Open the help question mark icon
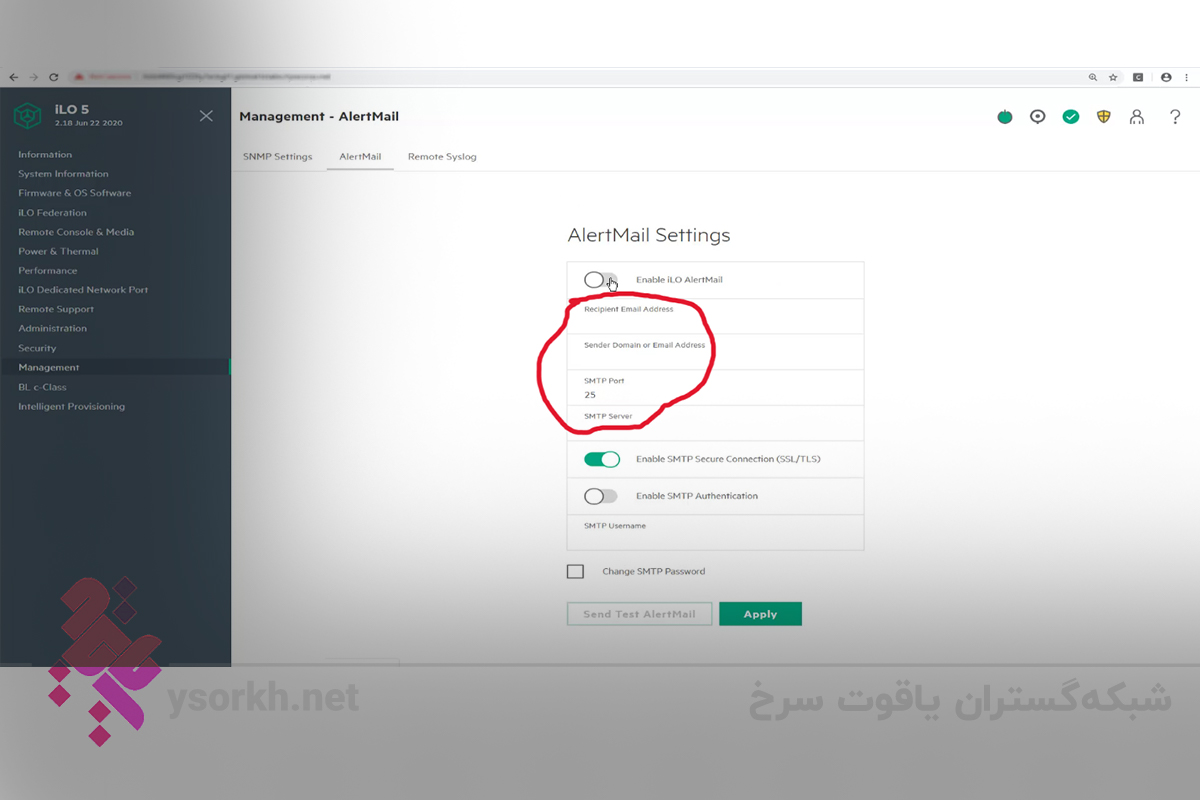Screen dimensions: 1200x800 (1176, 117)
